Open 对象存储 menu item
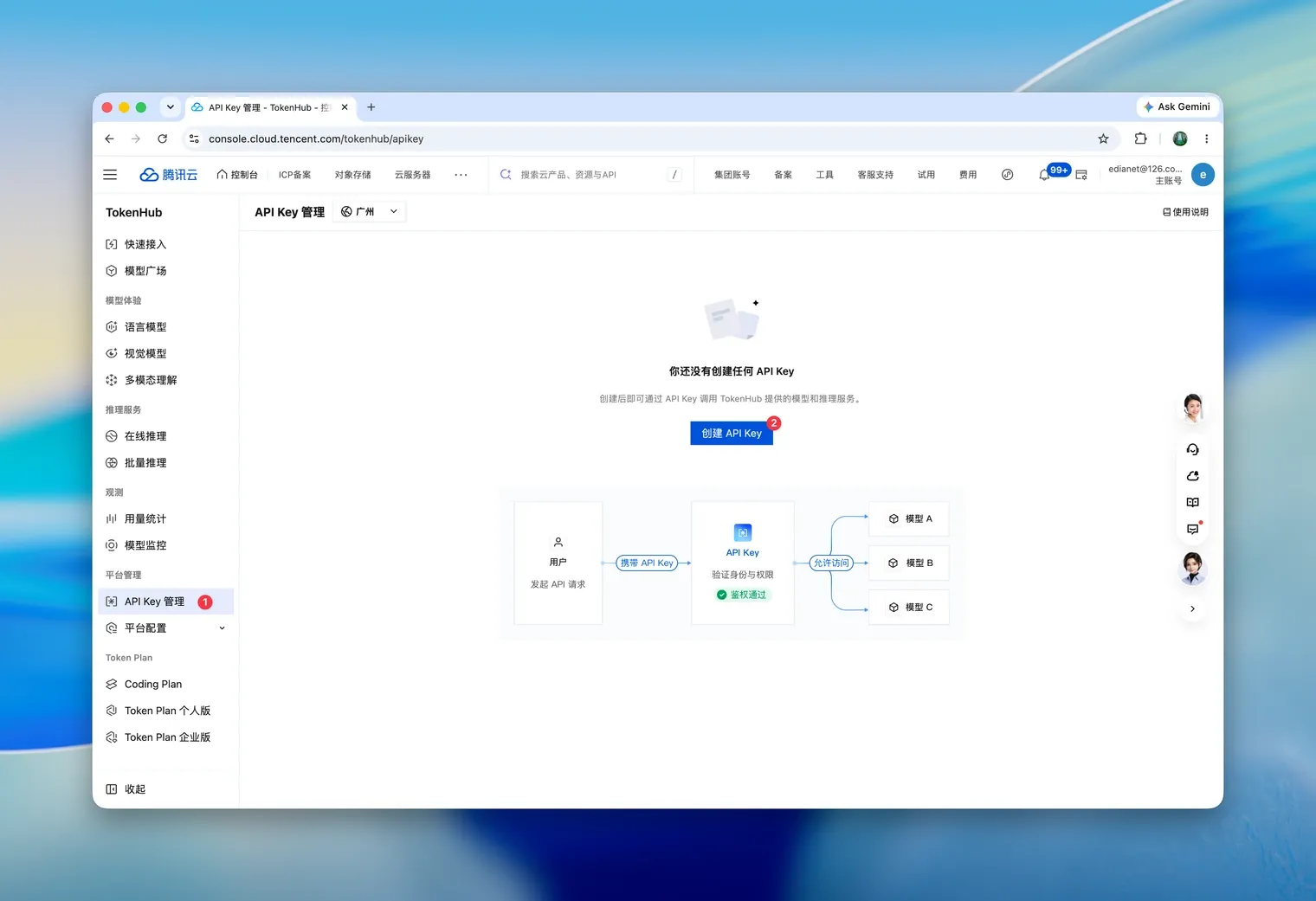Screen dimensions: 1316x901 (353, 175)
